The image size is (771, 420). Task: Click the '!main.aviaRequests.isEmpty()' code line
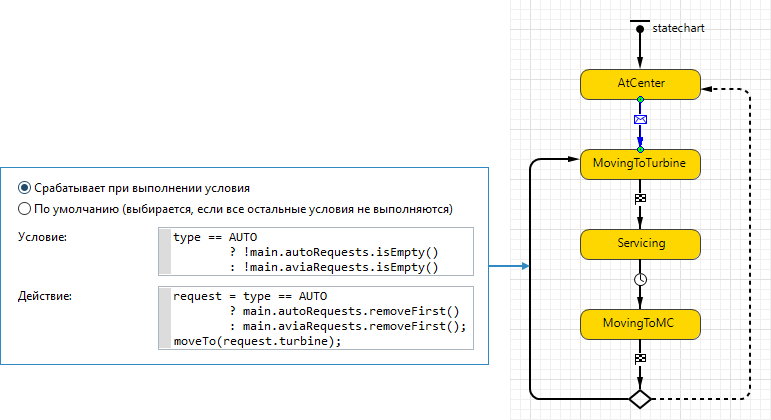pos(341,267)
